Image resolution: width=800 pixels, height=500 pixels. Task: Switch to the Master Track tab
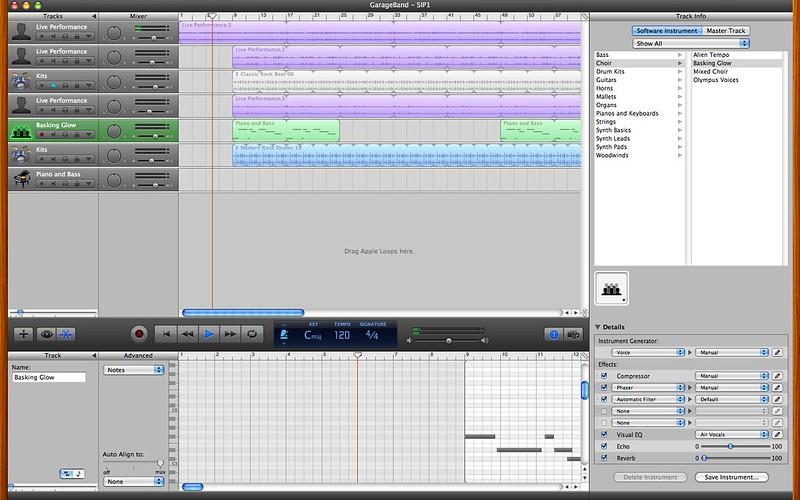717,31
